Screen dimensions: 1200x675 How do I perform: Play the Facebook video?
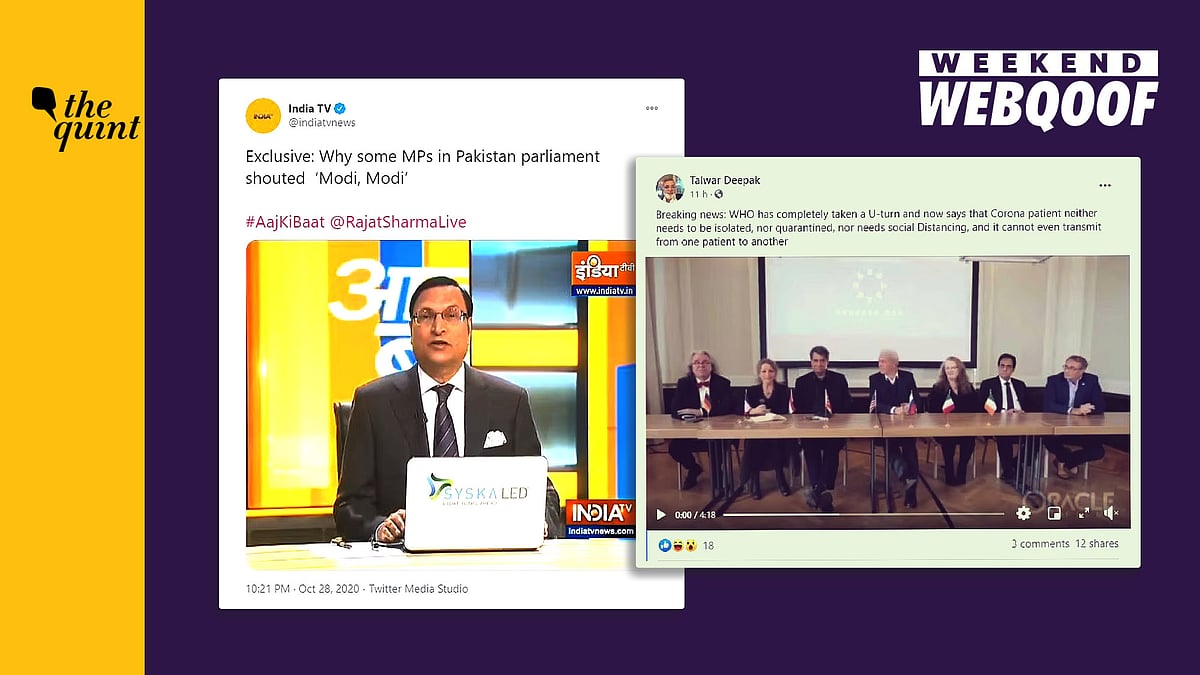pos(660,514)
